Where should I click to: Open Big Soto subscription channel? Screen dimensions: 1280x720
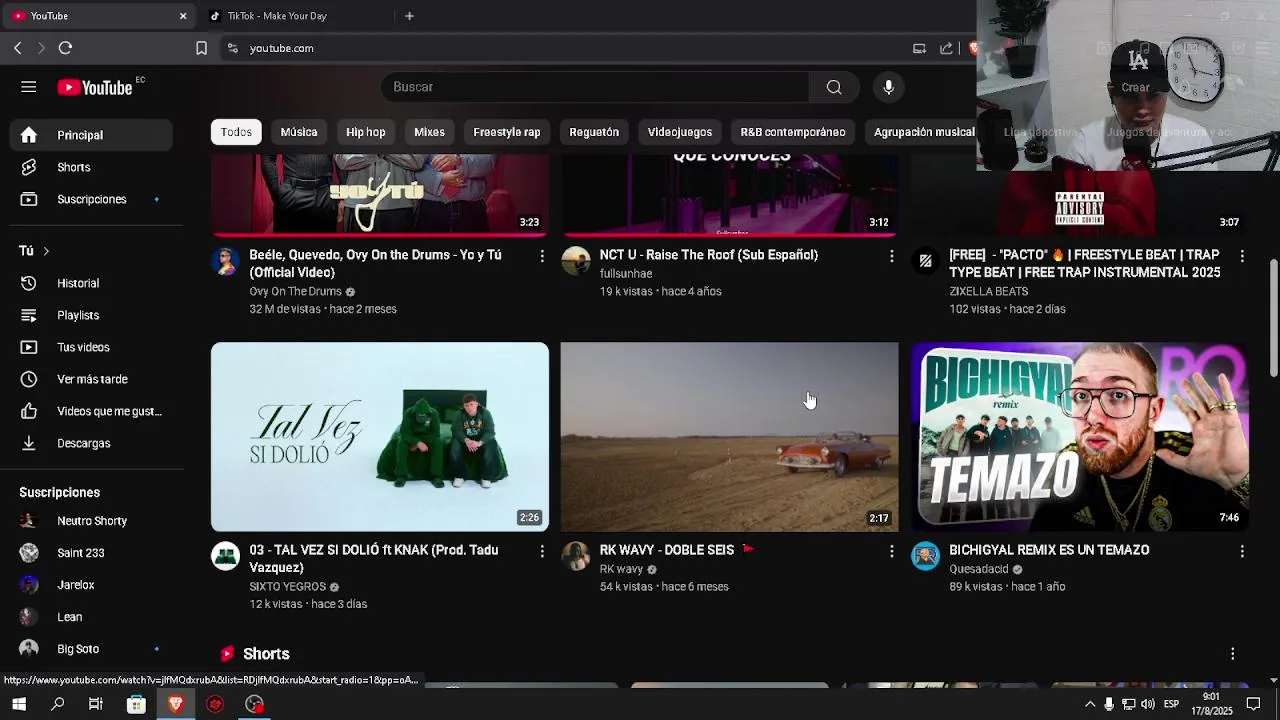coord(91,649)
